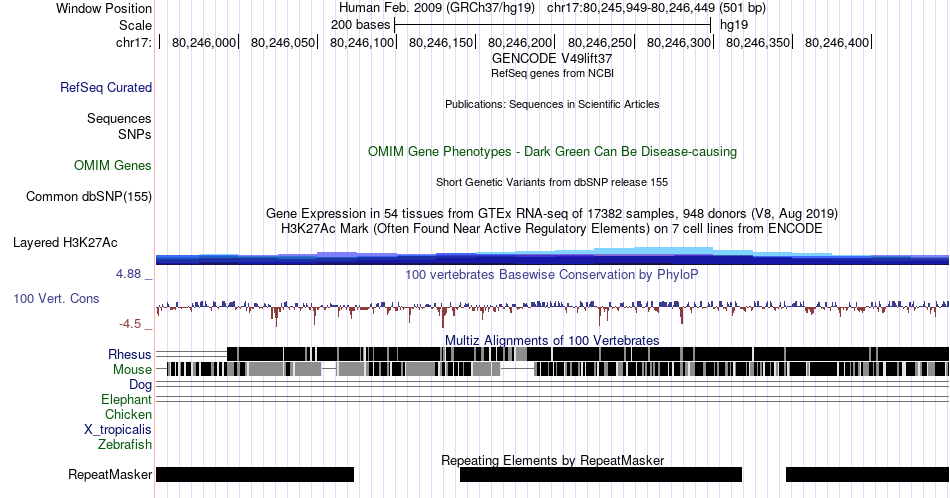Click the hg19 label beside scale bar

click(734, 25)
